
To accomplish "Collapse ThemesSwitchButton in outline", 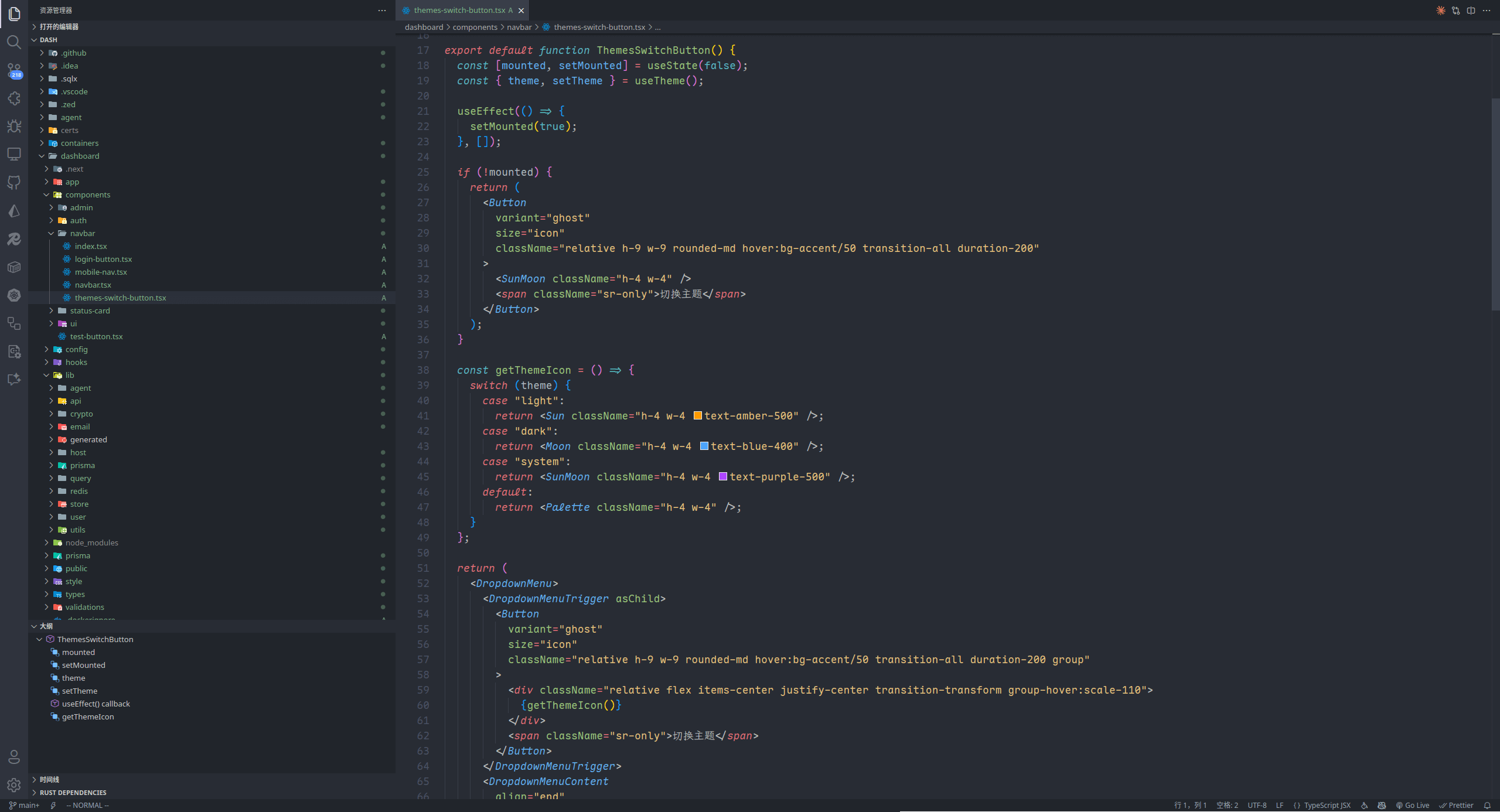I will point(39,639).
